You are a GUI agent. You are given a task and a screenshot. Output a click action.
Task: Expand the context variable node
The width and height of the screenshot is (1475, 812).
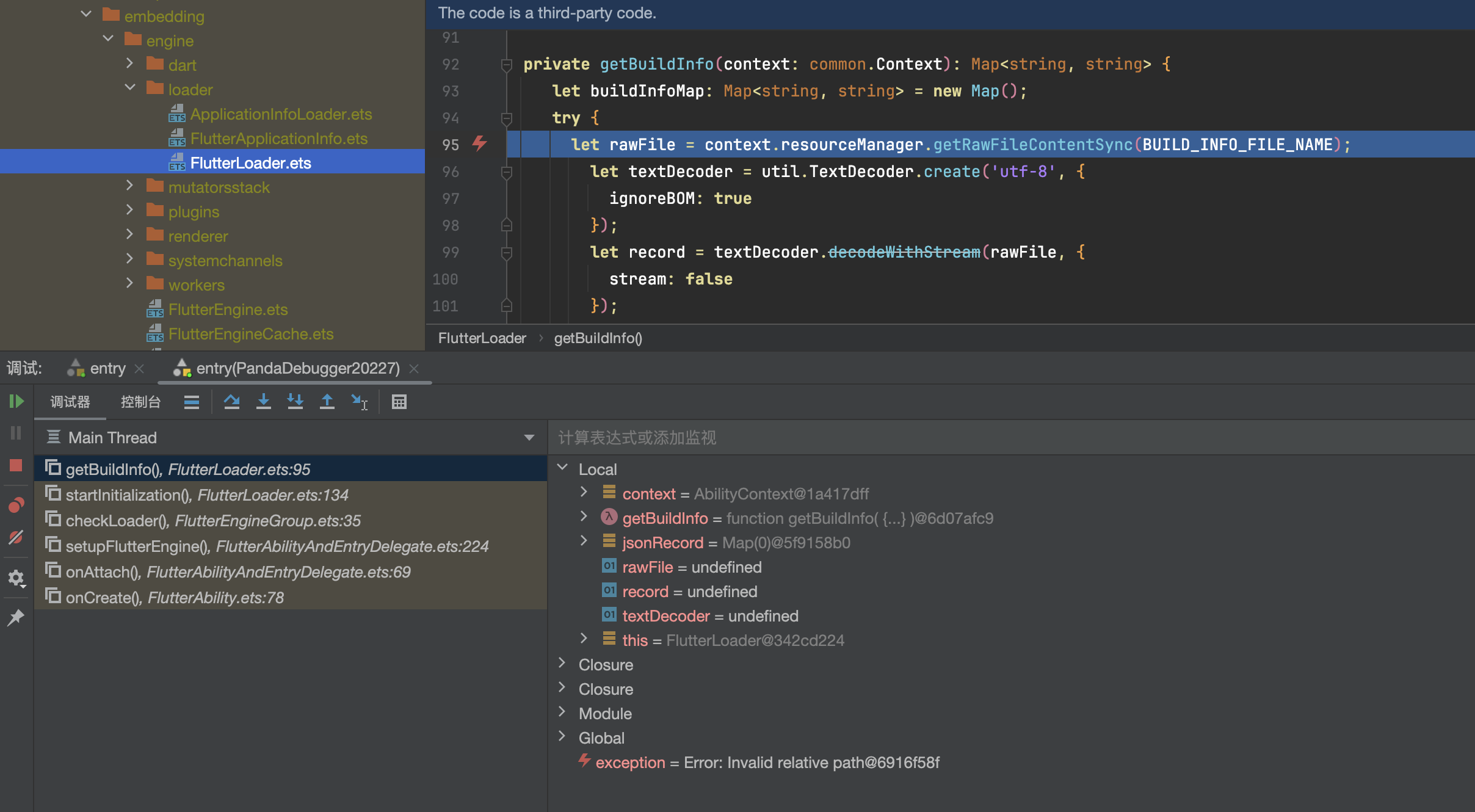coord(584,492)
